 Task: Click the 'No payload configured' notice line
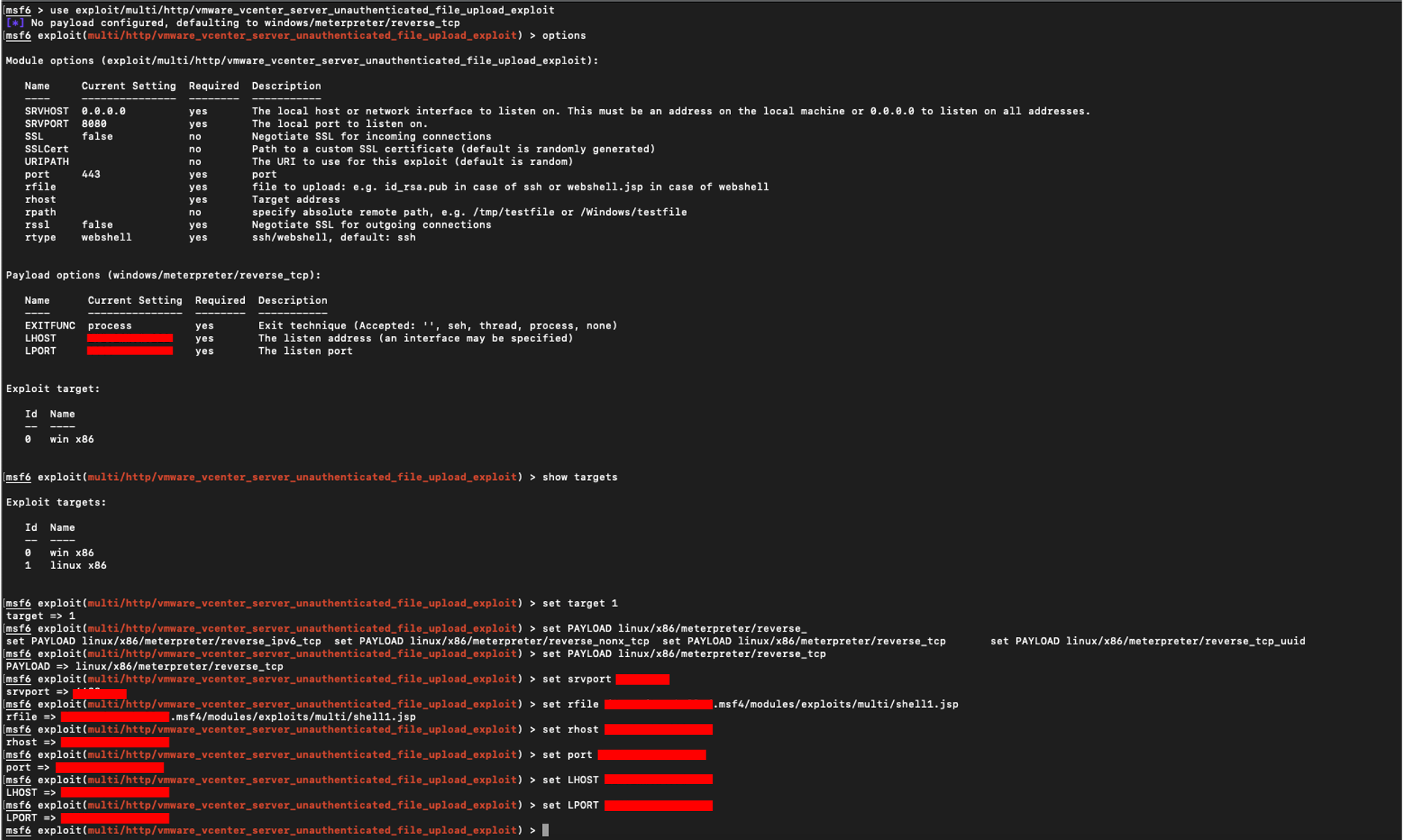233,23
